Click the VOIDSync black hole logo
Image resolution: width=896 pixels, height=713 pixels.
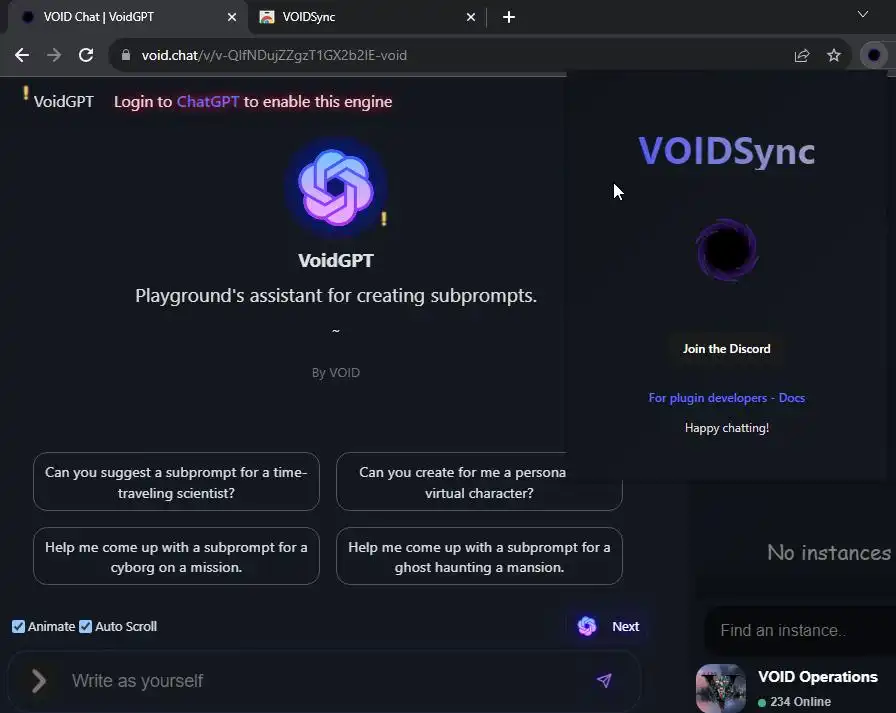727,250
